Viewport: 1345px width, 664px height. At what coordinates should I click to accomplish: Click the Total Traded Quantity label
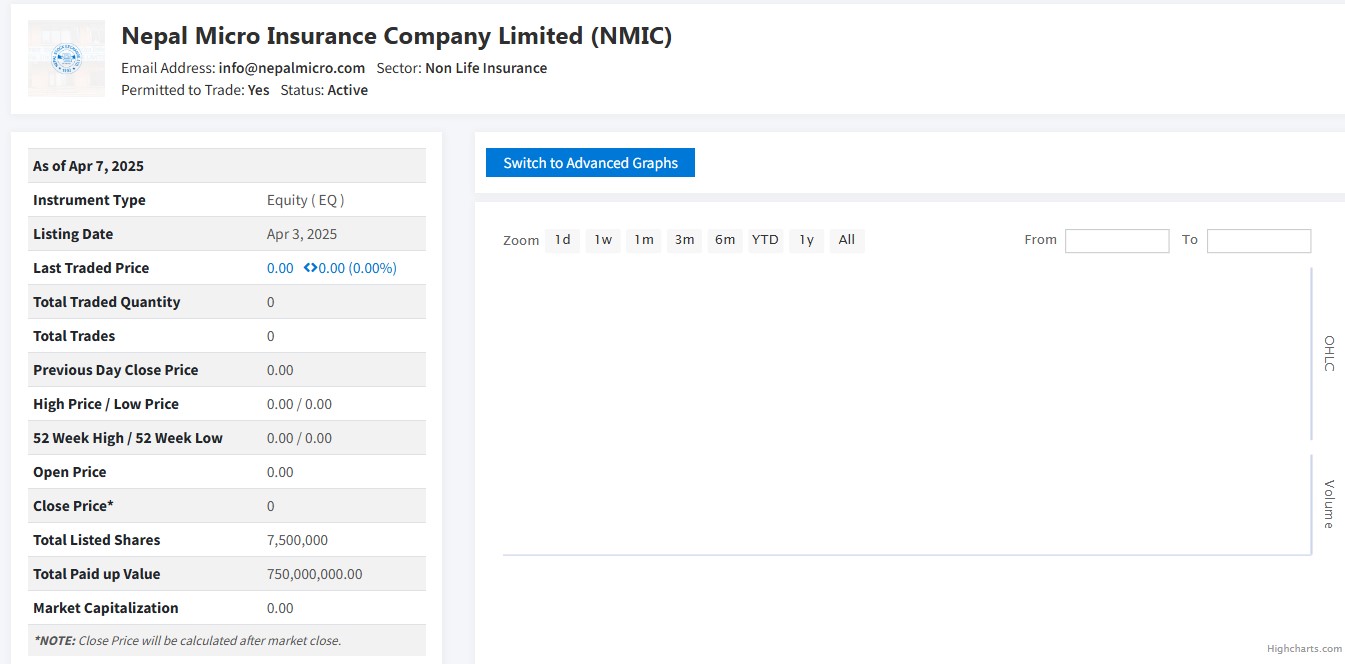point(107,302)
